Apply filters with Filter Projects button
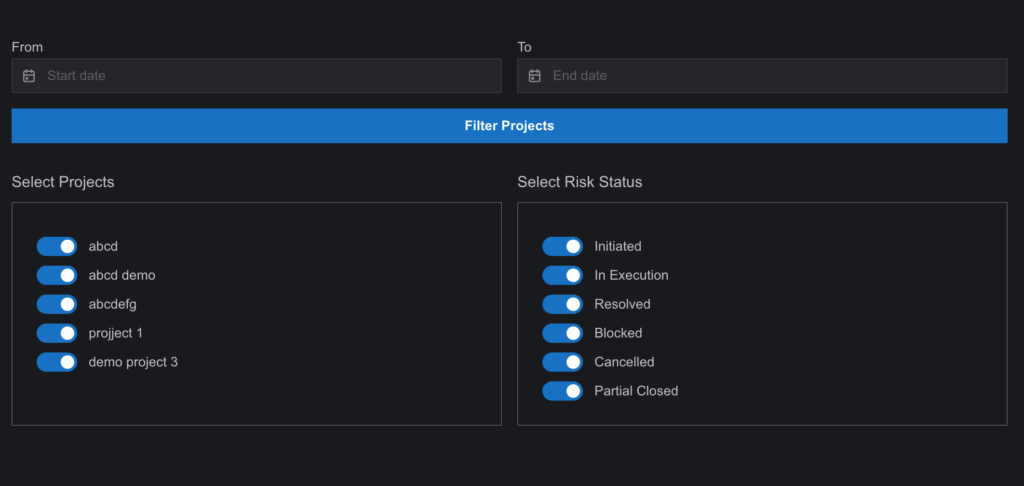1024x486 pixels. [509, 125]
